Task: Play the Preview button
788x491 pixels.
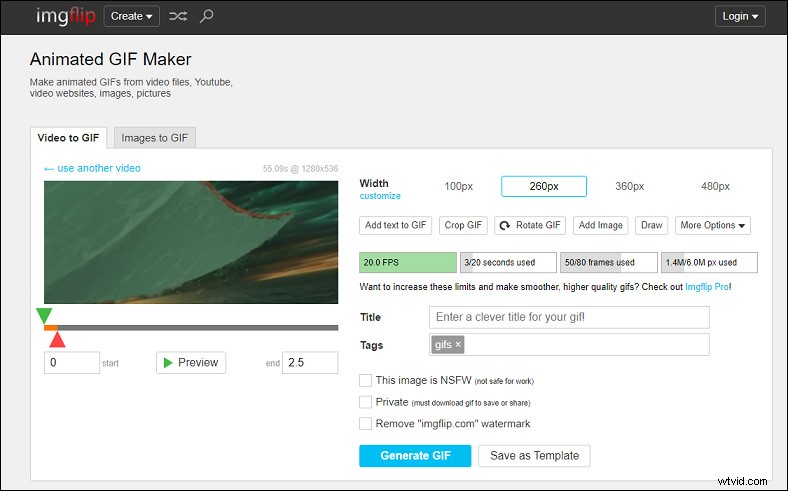Action: [x=191, y=363]
